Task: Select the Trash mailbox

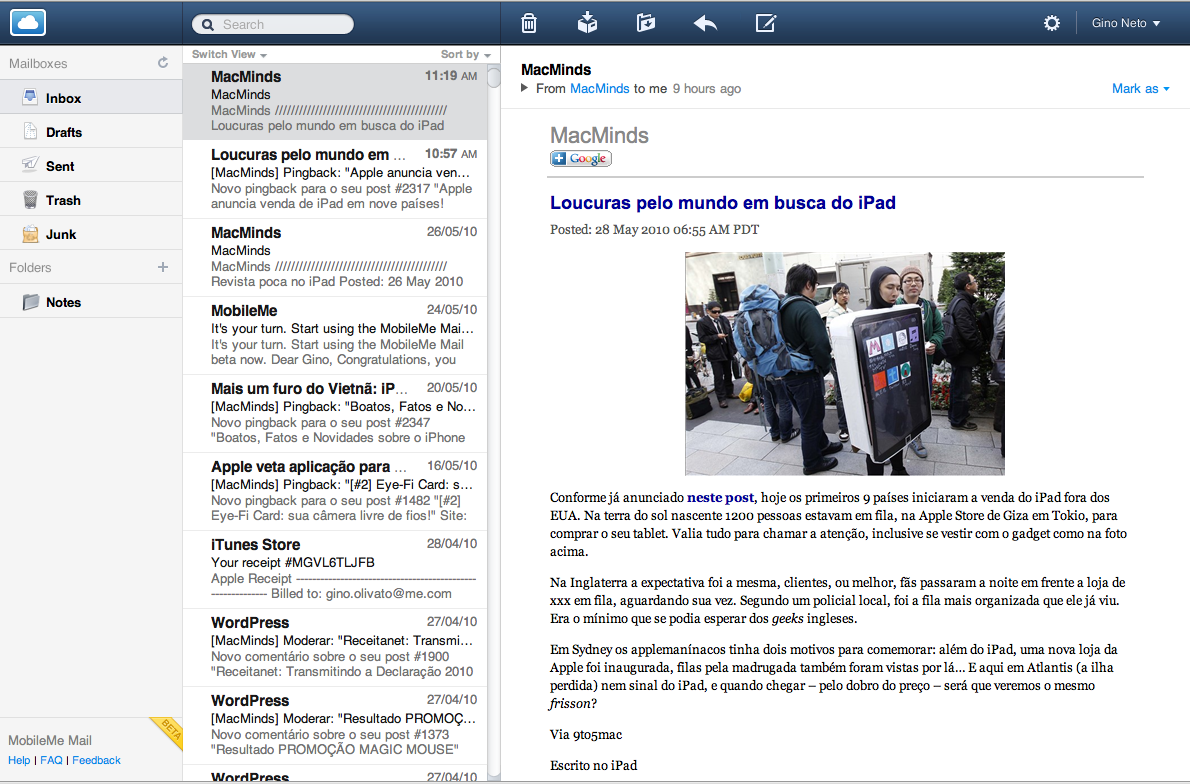Action: [91, 200]
